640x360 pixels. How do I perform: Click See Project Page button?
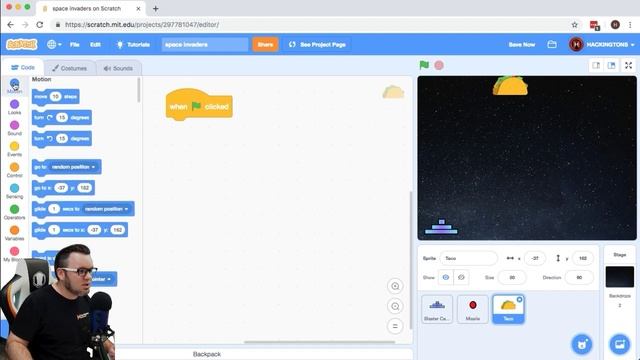317,44
